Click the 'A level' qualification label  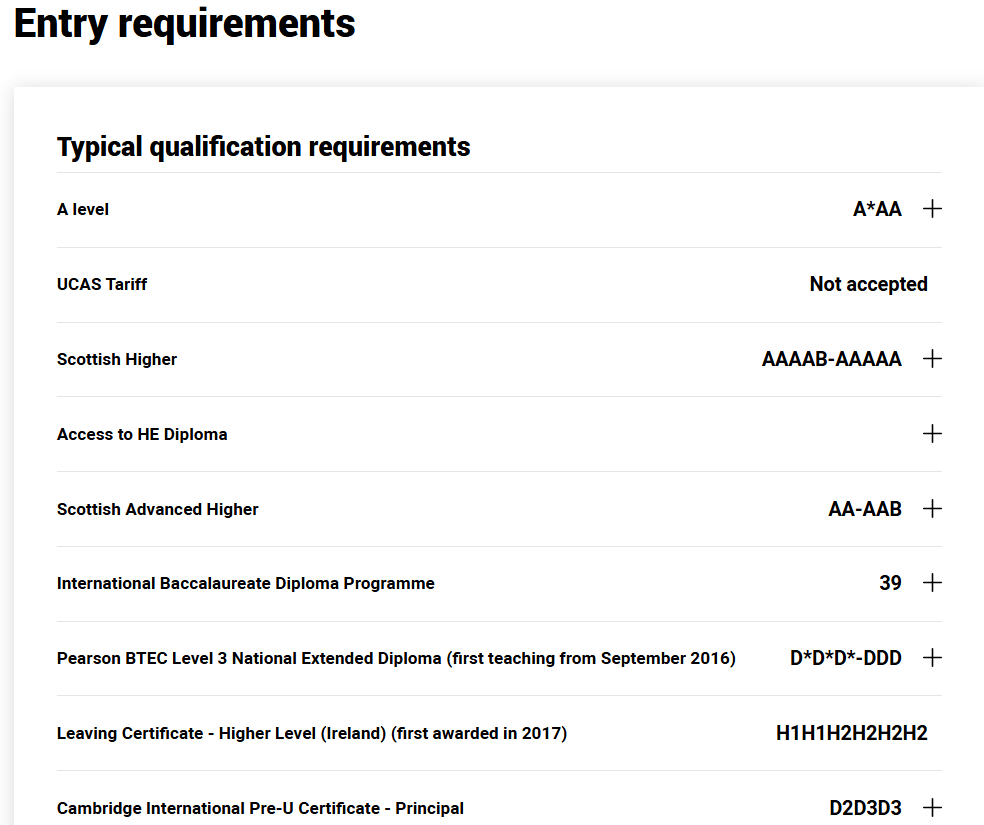click(83, 210)
